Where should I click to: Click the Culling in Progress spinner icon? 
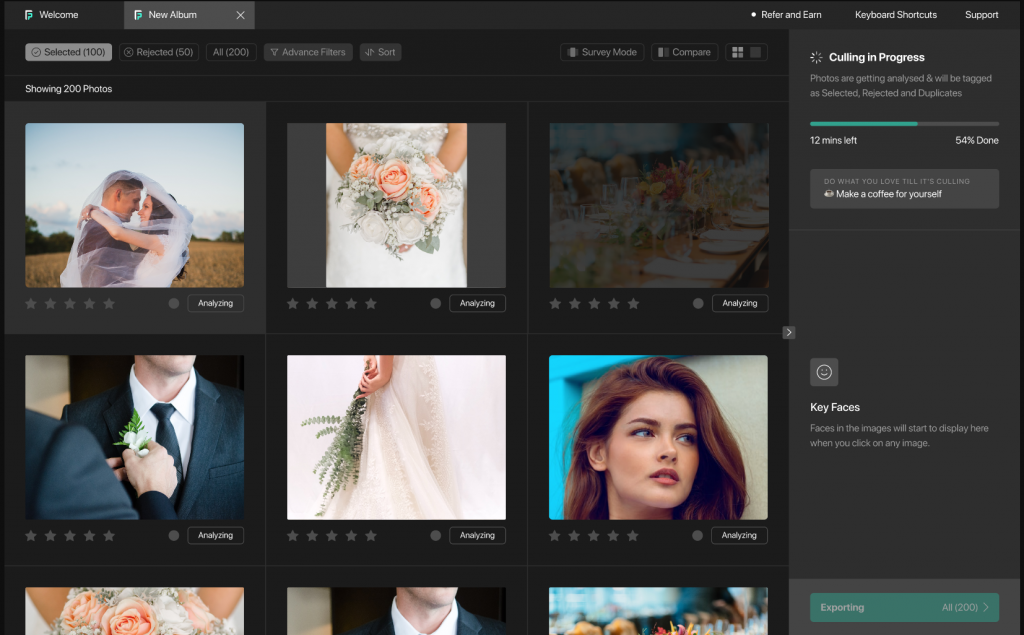(816, 57)
